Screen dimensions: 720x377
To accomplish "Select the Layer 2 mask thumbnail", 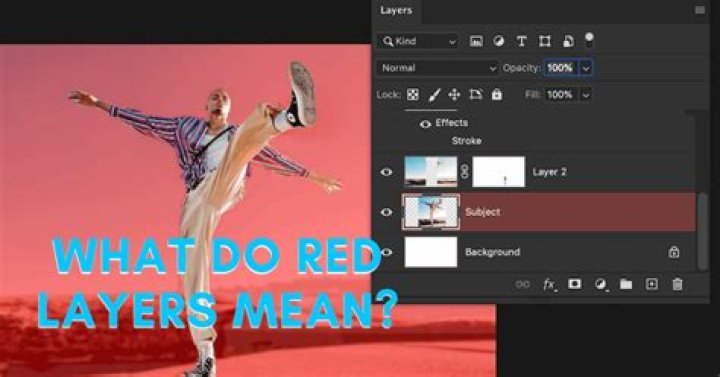I will pos(499,172).
